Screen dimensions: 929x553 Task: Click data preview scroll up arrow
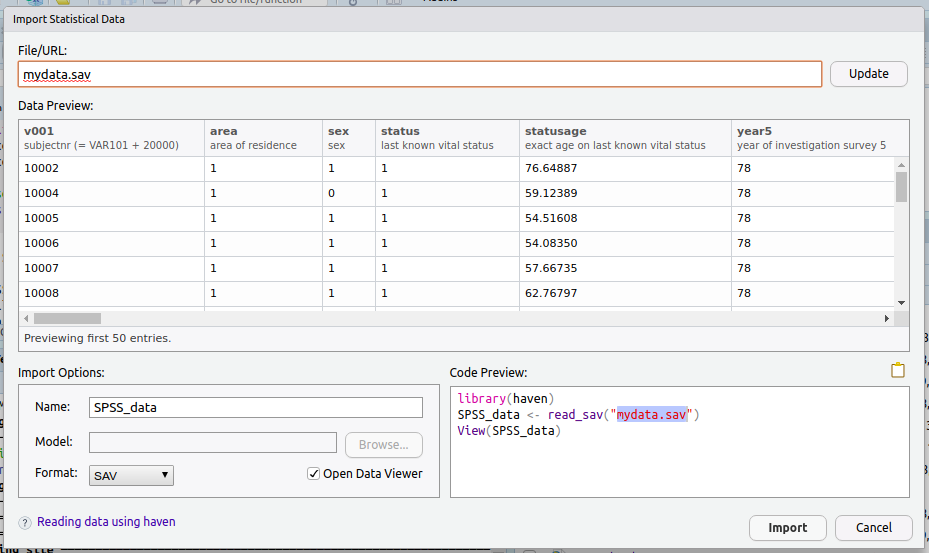point(901,164)
